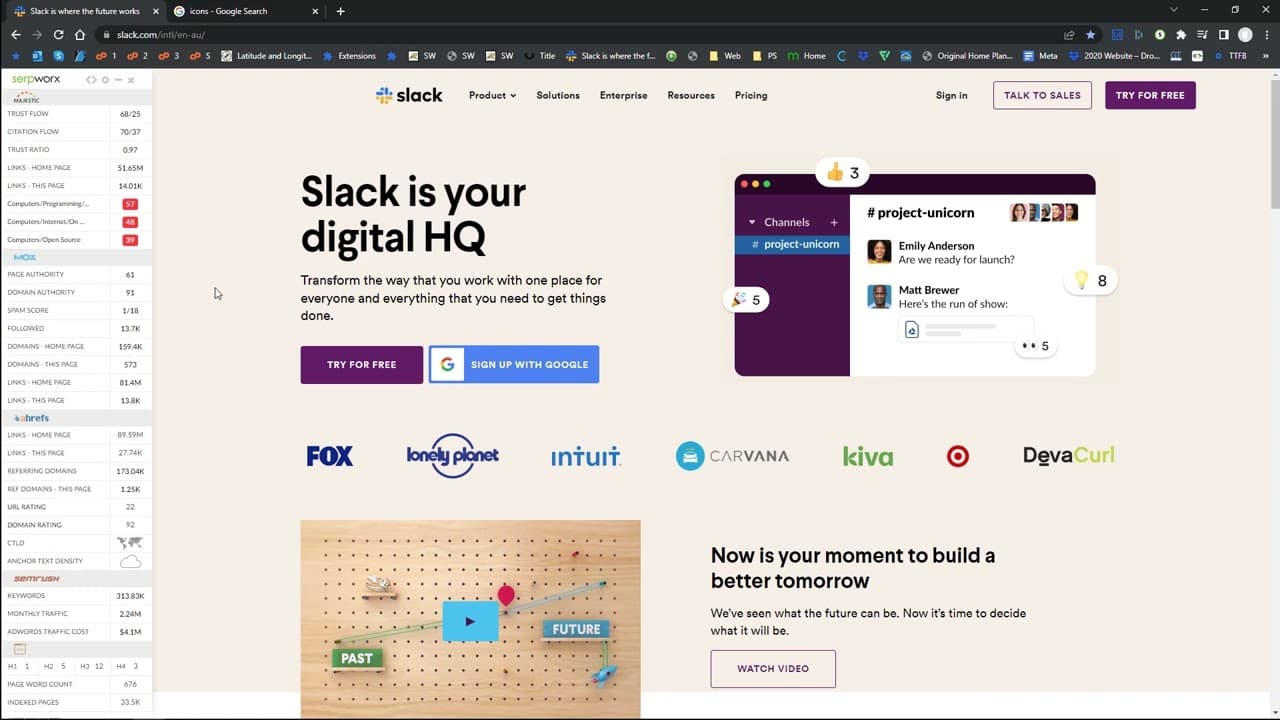Open serpworx panel settings gear
The width and height of the screenshot is (1280, 720).
105,79
